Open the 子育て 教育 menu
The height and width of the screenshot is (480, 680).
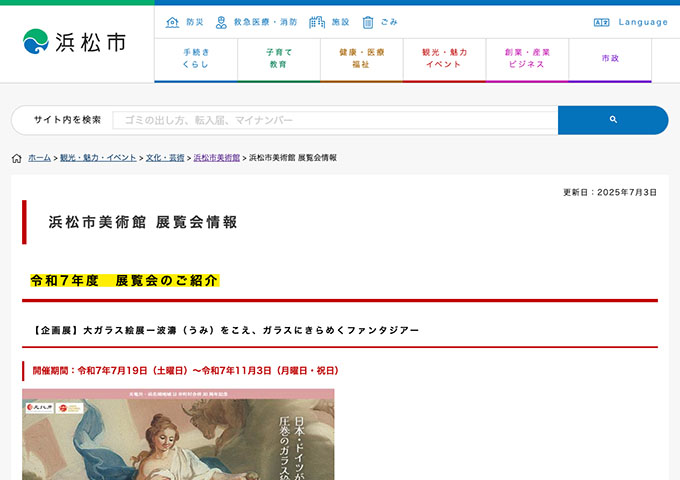pyautogui.click(x=279, y=59)
